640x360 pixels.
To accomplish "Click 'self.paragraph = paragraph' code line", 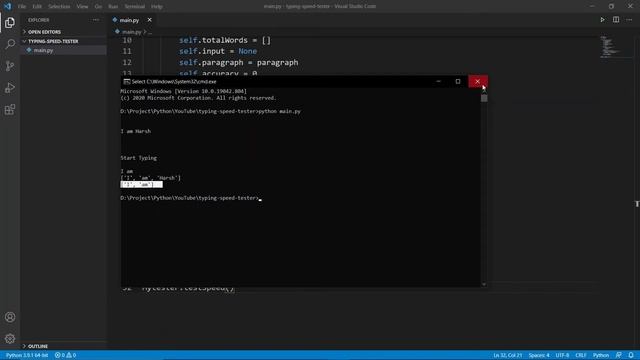I will [238, 62].
